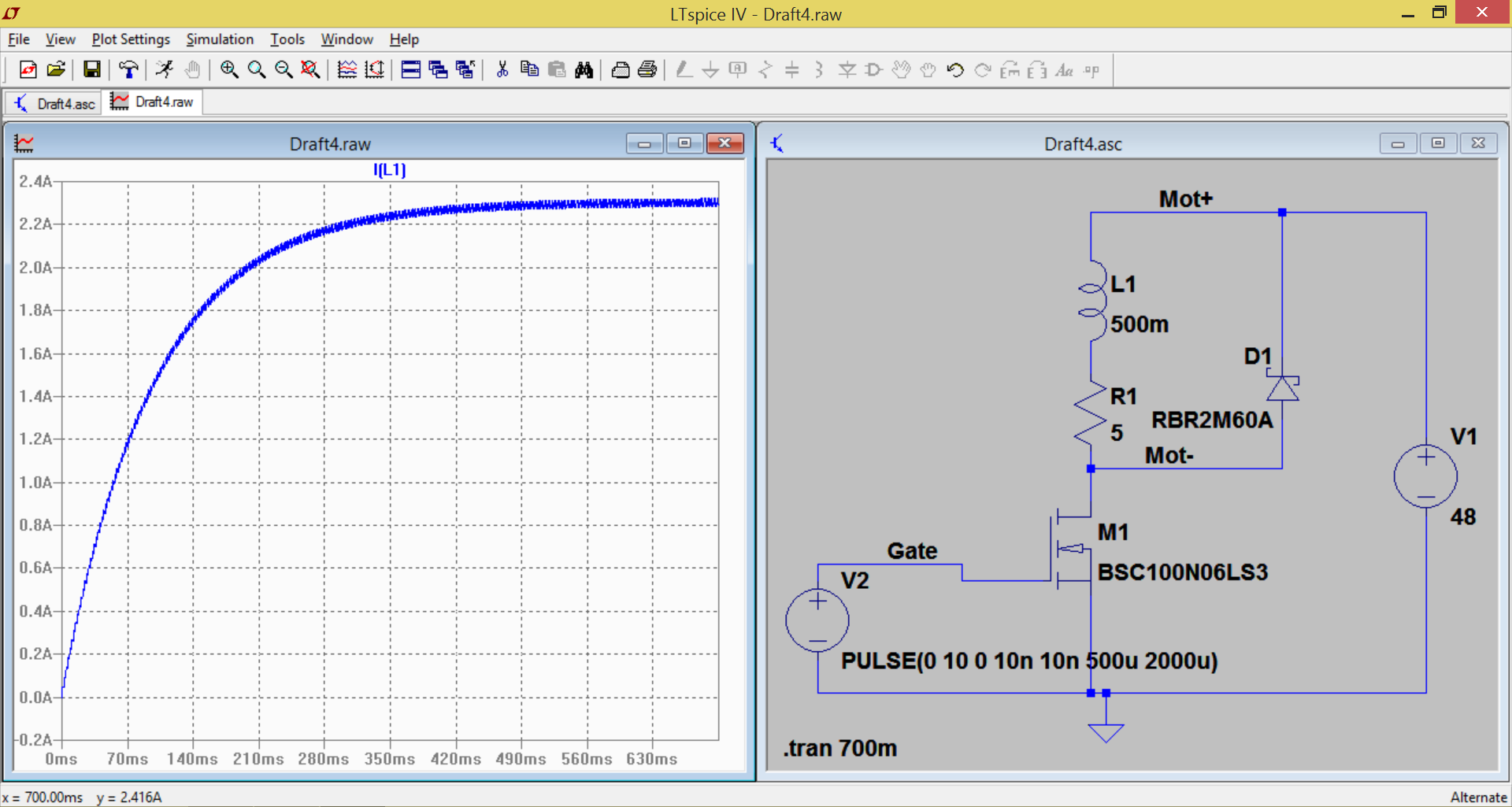Screen dimensions: 1512x807
Task: Click the Mot+ net label
Action: (x=1186, y=199)
